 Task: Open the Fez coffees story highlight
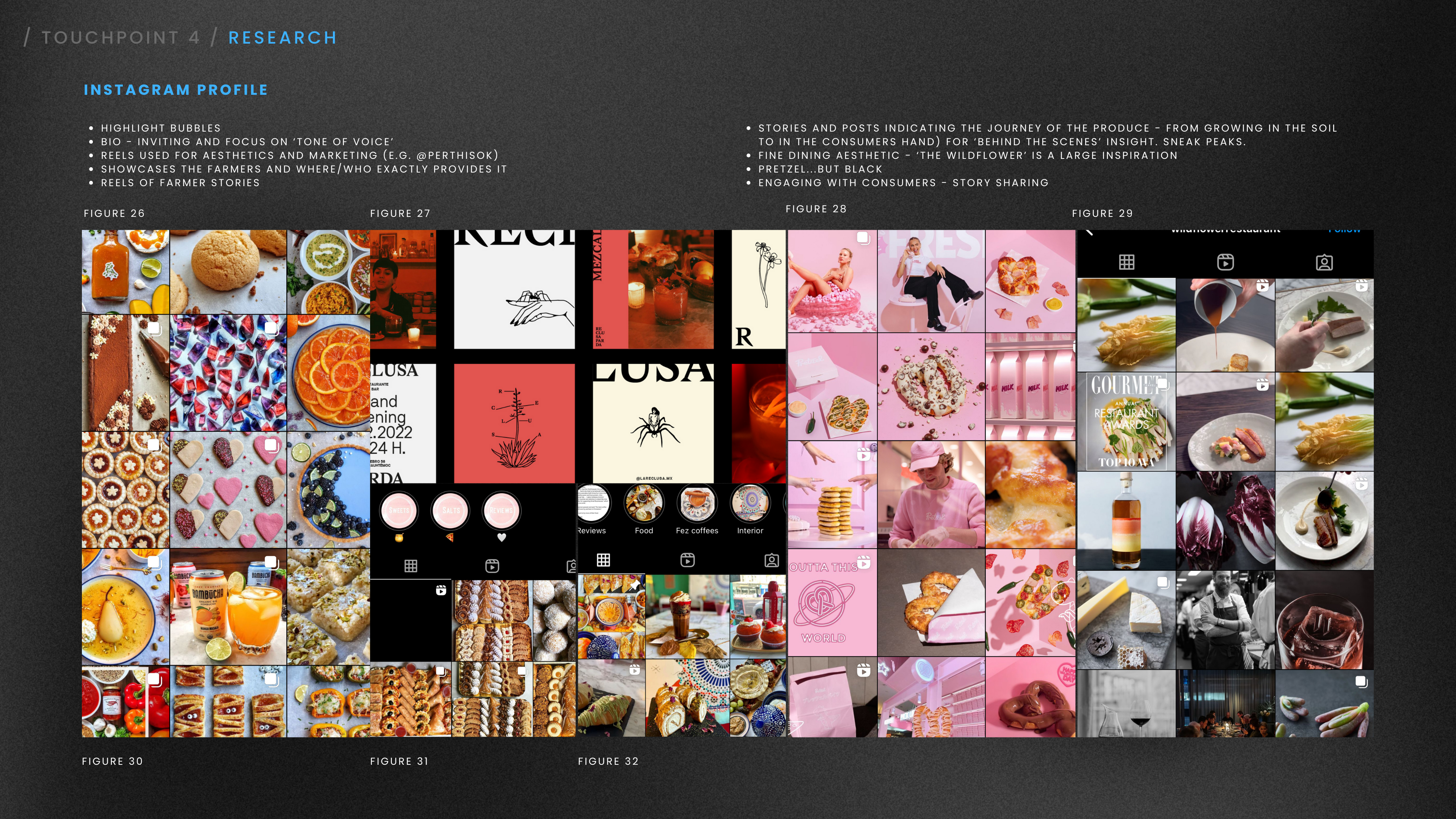697,503
